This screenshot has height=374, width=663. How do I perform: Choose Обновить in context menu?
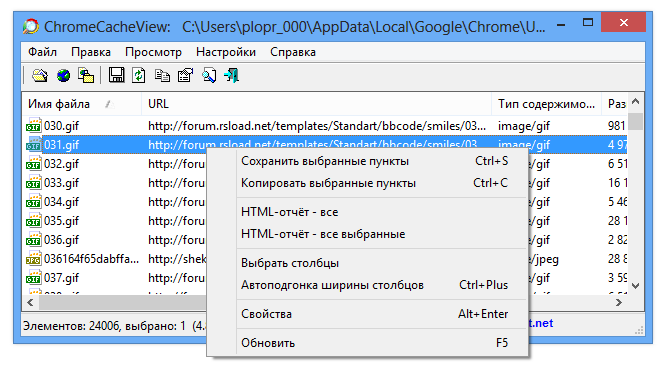tap(367, 343)
